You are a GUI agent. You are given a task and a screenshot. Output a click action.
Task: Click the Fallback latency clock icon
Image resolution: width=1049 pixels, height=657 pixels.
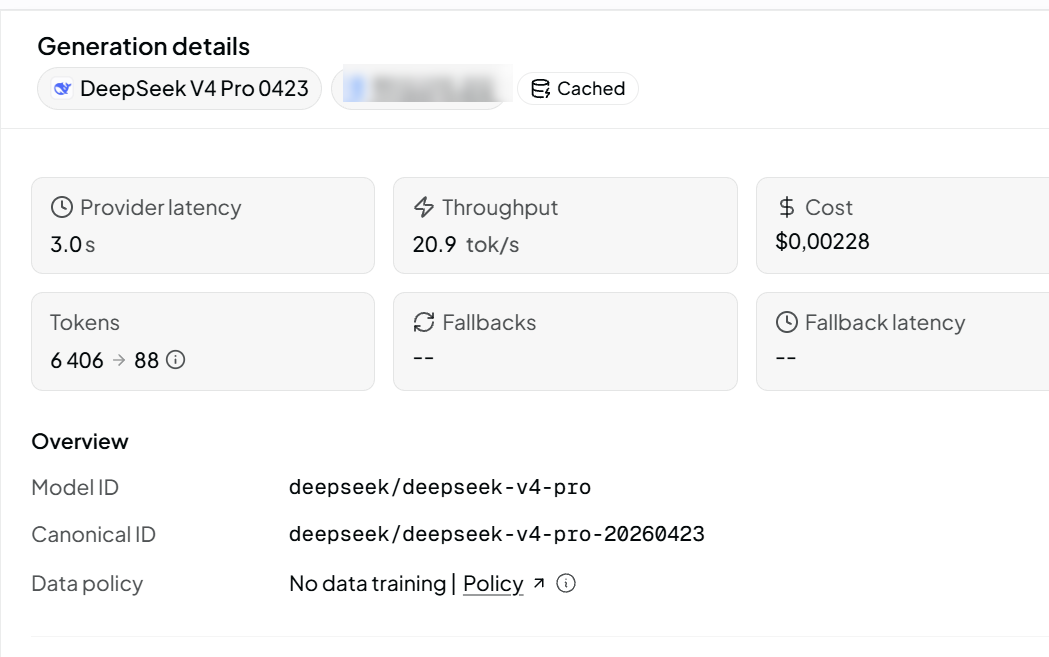[x=787, y=322]
